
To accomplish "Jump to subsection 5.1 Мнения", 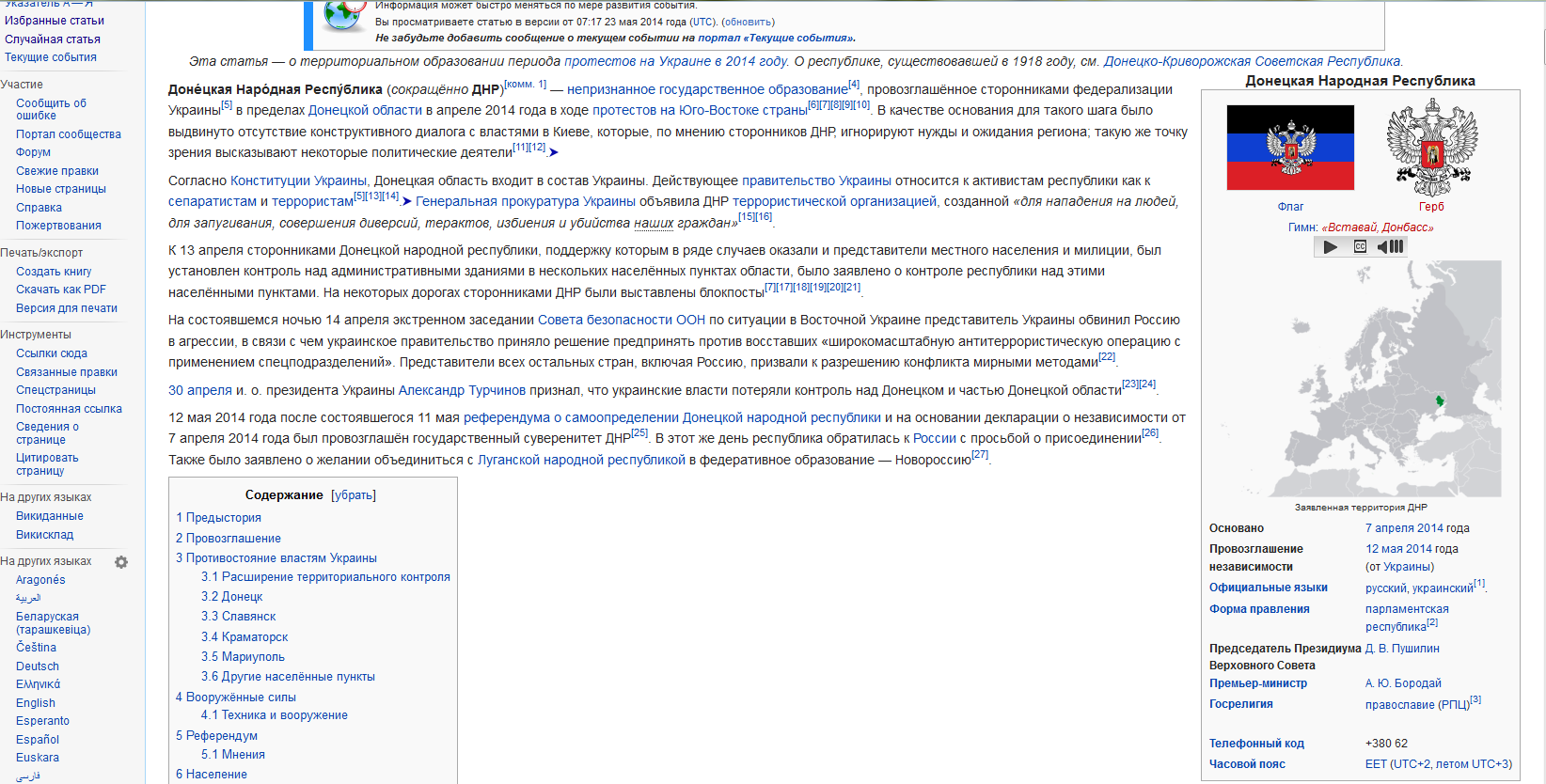I will pyautogui.click(x=233, y=755).
